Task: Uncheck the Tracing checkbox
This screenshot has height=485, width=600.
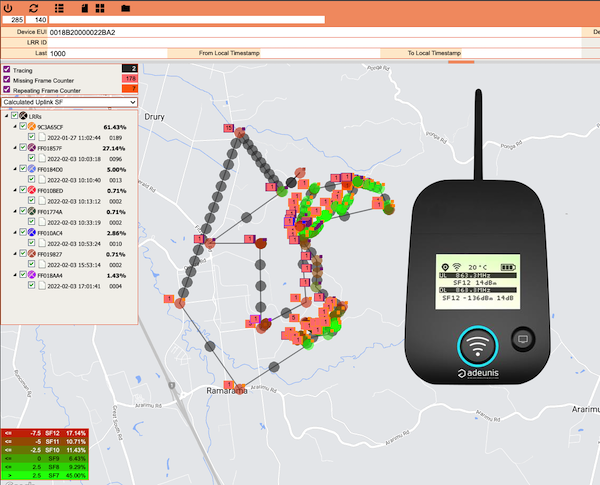Action: (x=7, y=70)
